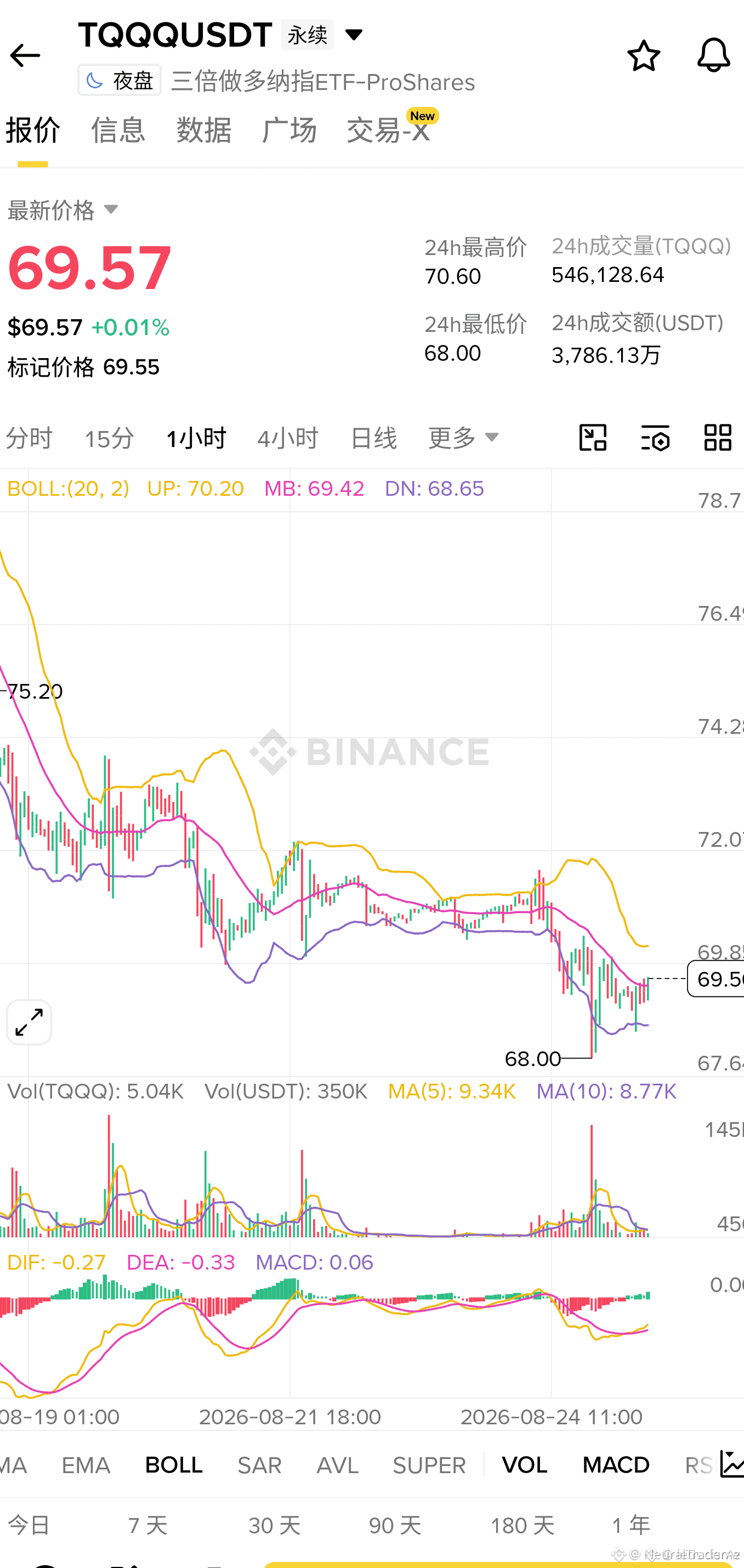The height and width of the screenshot is (1568, 744).
Task: Select the 30 天 range
Action: coord(274,1525)
